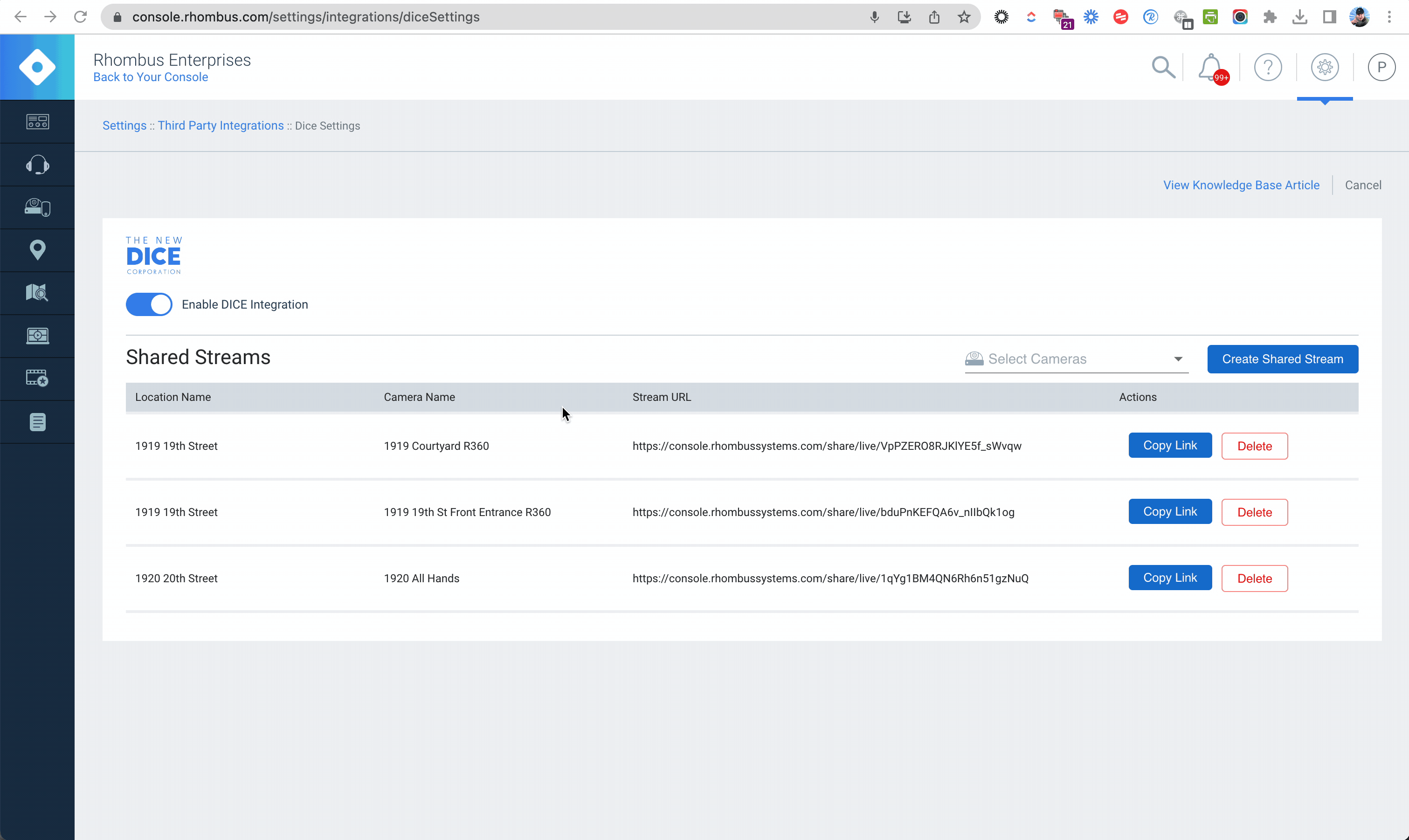The width and height of the screenshot is (1409, 840).
Task: Open the P user profile avatar
Action: (1381, 67)
